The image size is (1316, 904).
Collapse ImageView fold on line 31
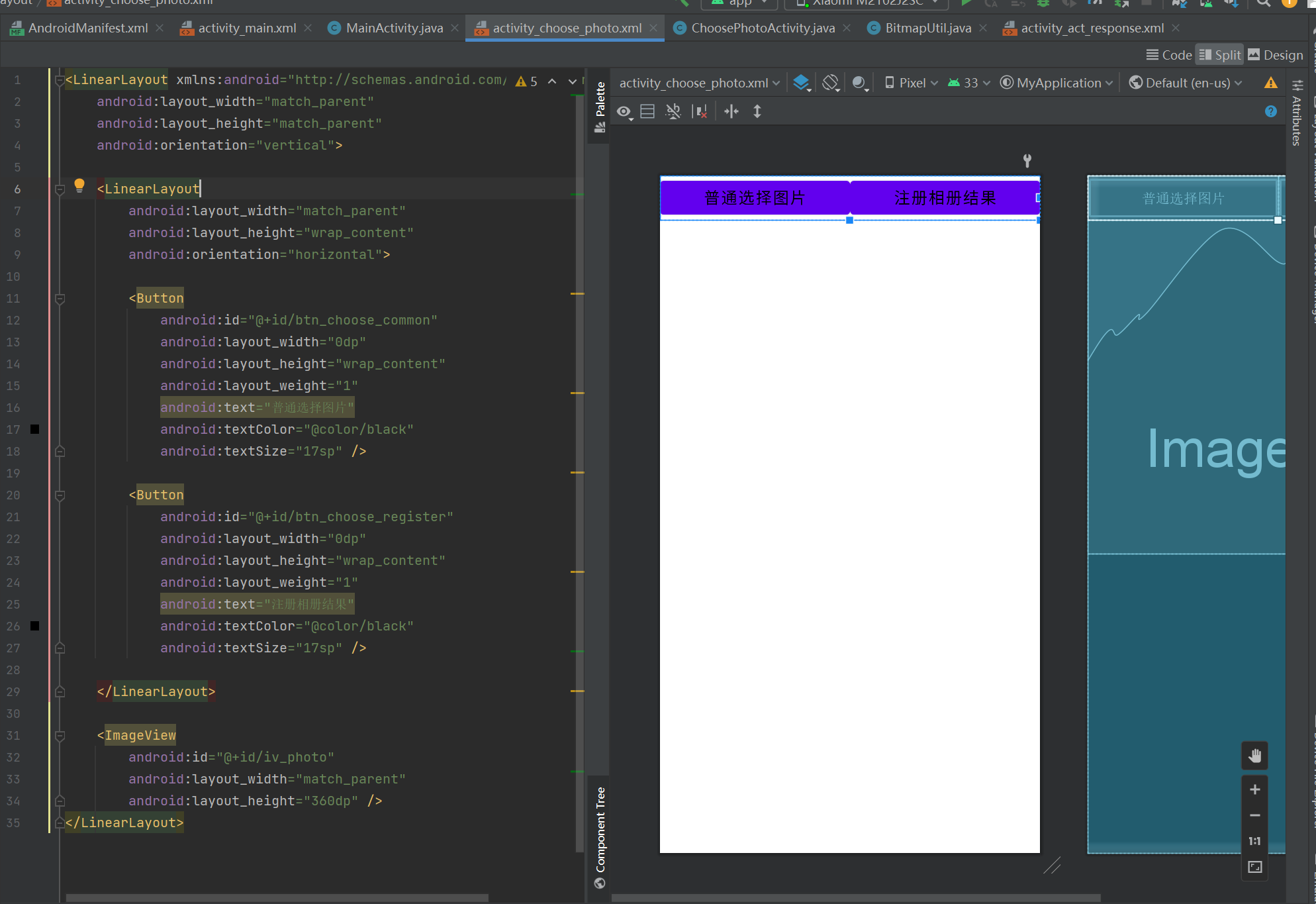pos(60,736)
